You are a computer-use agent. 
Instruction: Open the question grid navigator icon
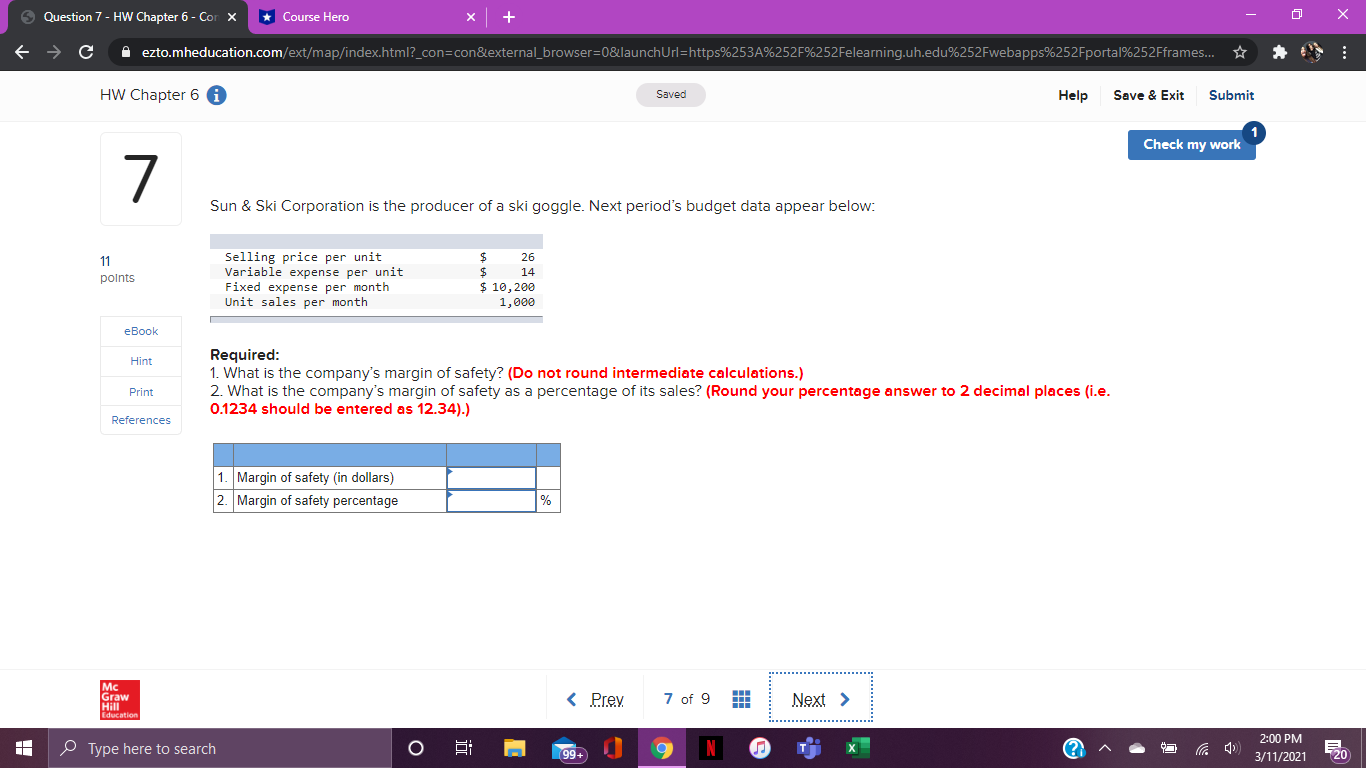[x=741, y=699]
